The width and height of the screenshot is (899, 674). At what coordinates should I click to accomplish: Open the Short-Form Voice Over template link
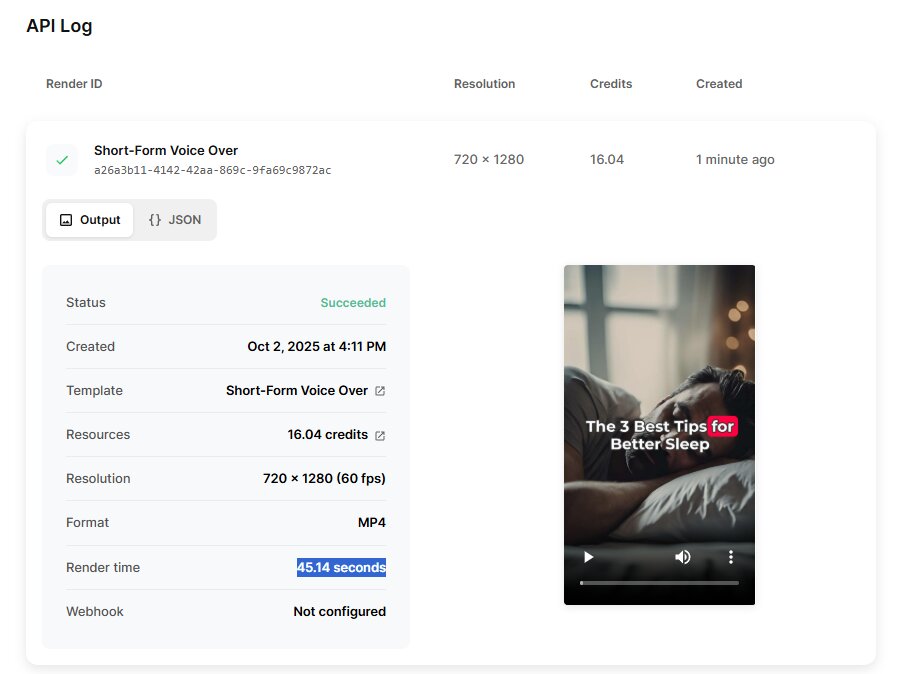(x=297, y=391)
